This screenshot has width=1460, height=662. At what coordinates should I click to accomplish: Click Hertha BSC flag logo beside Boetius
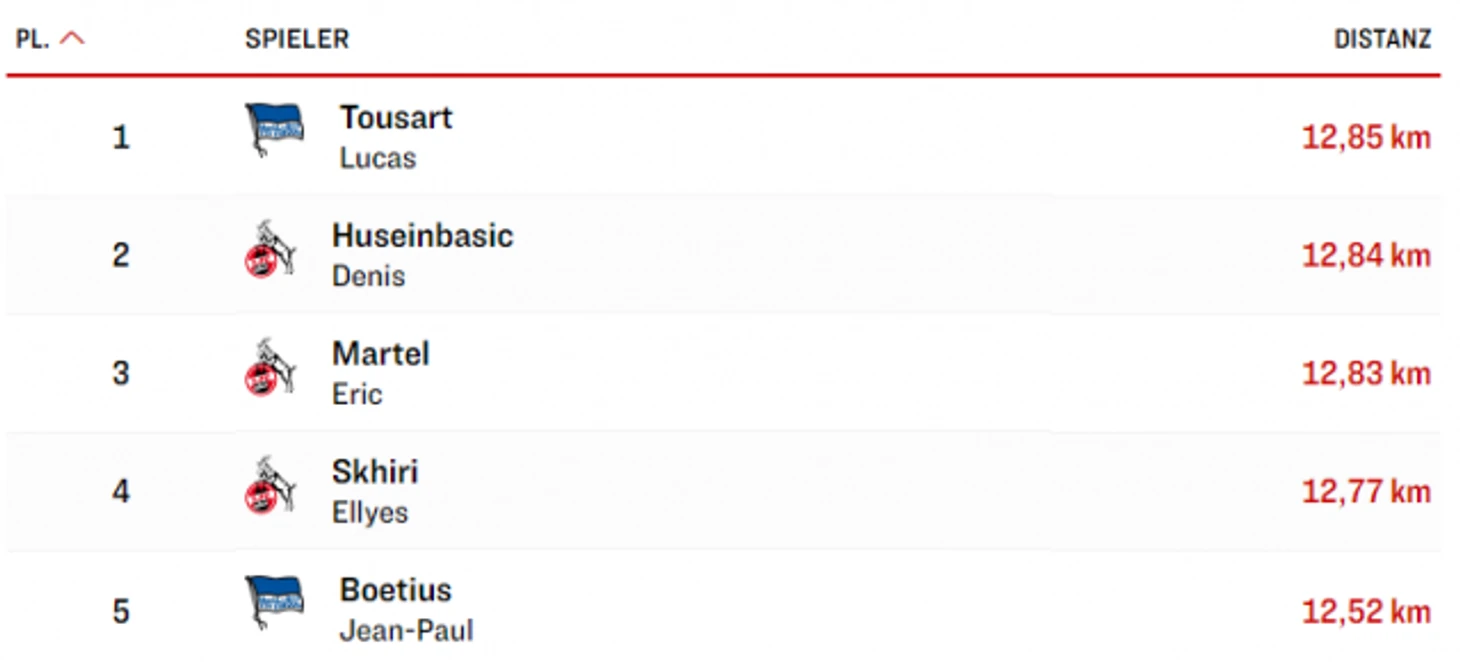(273, 601)
